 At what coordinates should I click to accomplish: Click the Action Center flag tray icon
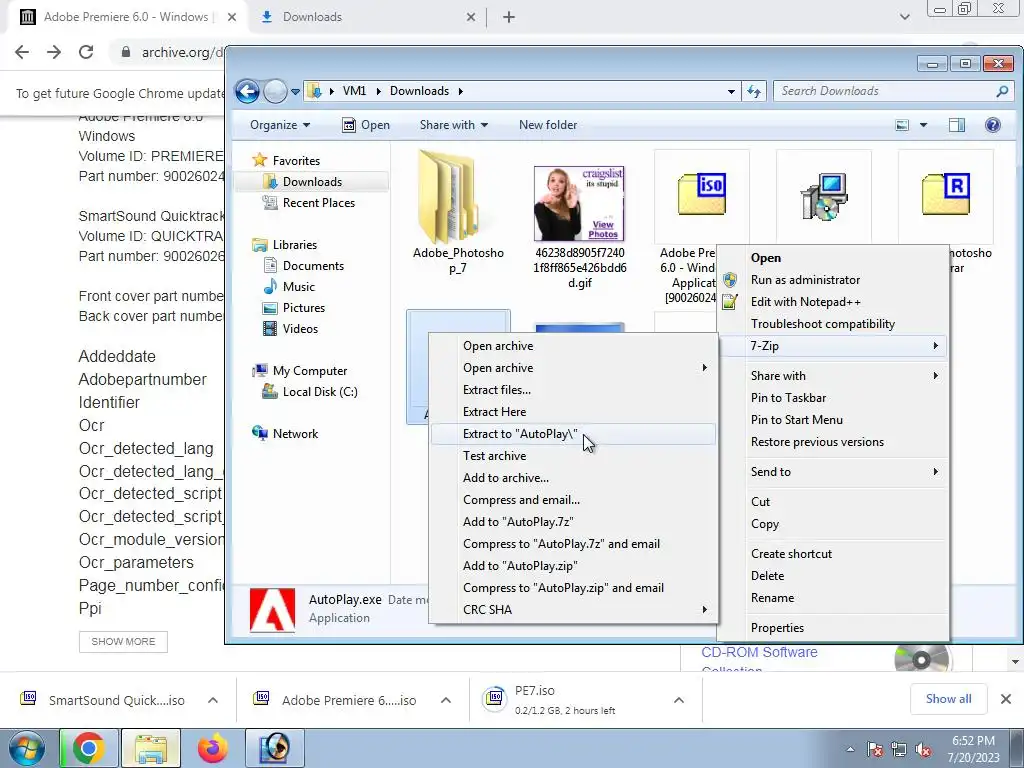click(874, 750)
